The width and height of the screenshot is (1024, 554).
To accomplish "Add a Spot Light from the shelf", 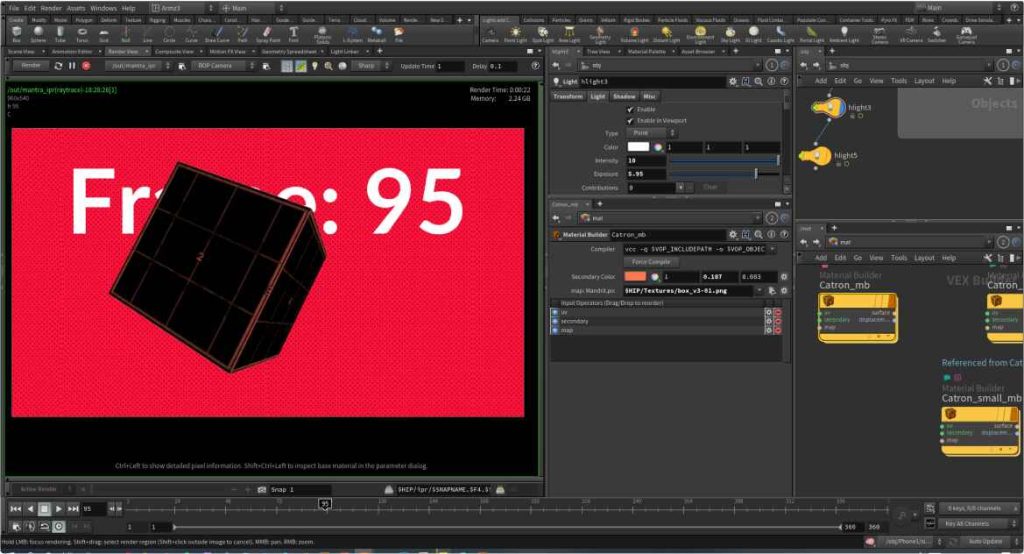I will coord(543,34).
